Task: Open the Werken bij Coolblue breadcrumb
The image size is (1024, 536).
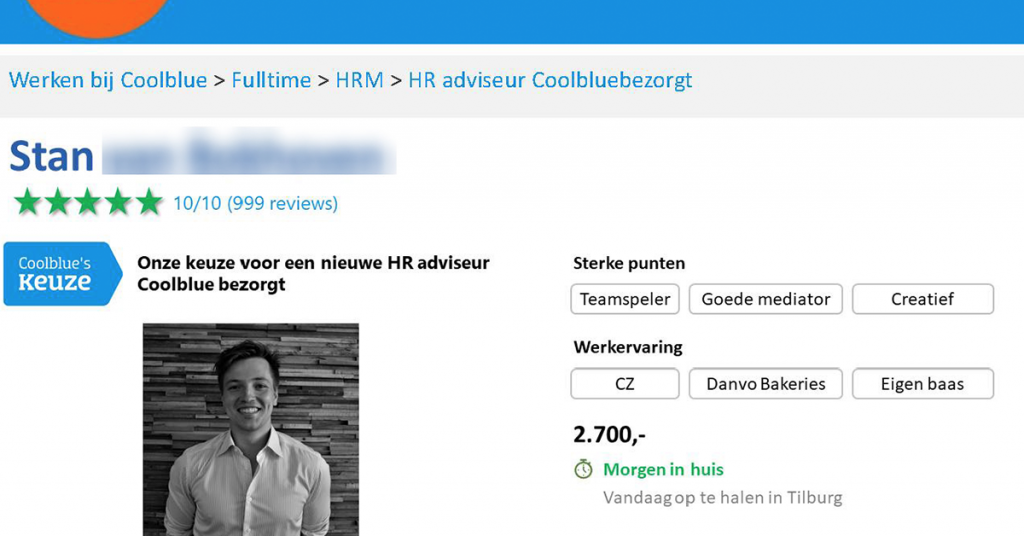Action: 108,80
